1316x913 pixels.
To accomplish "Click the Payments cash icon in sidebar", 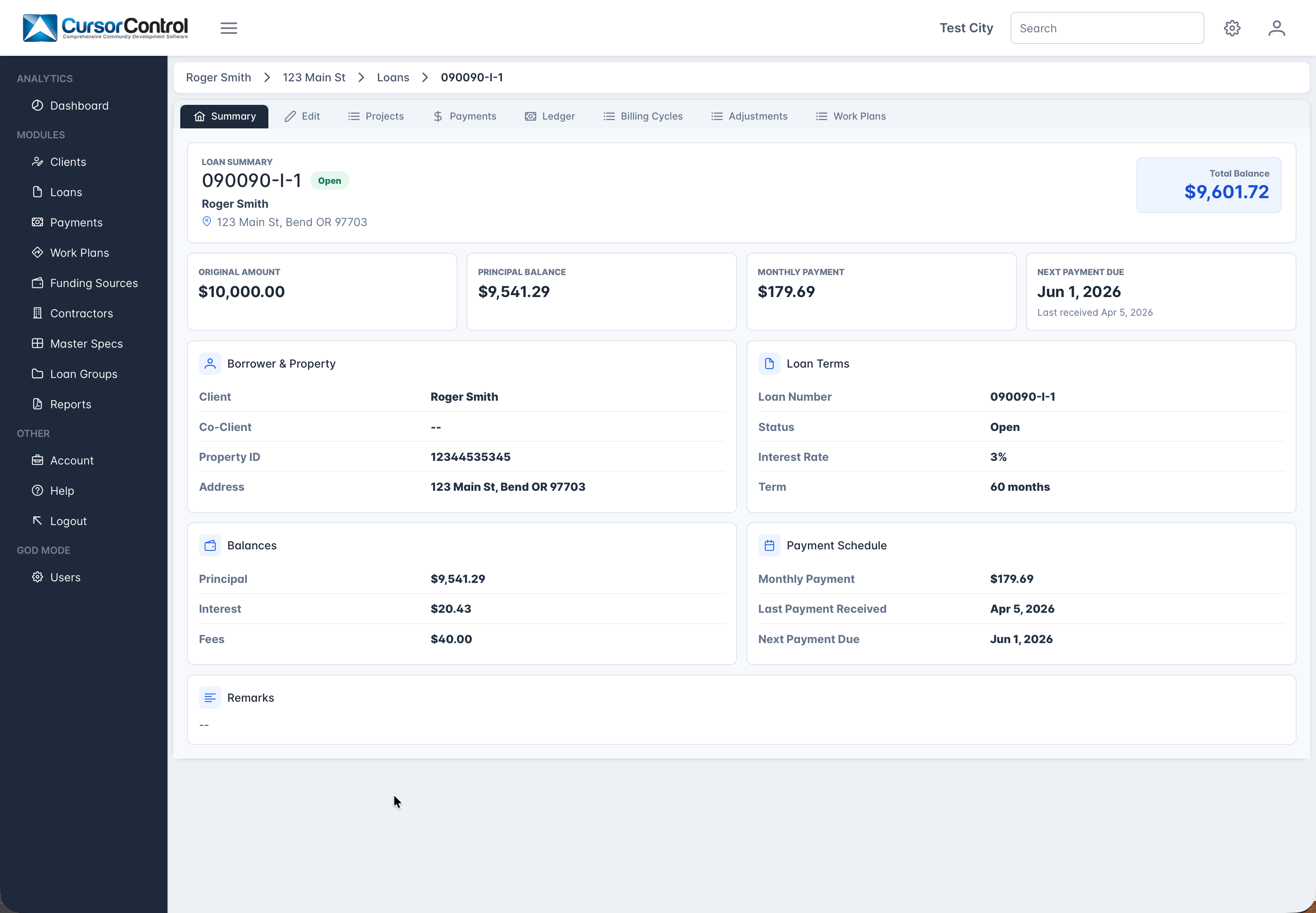I will coord(37,222).
